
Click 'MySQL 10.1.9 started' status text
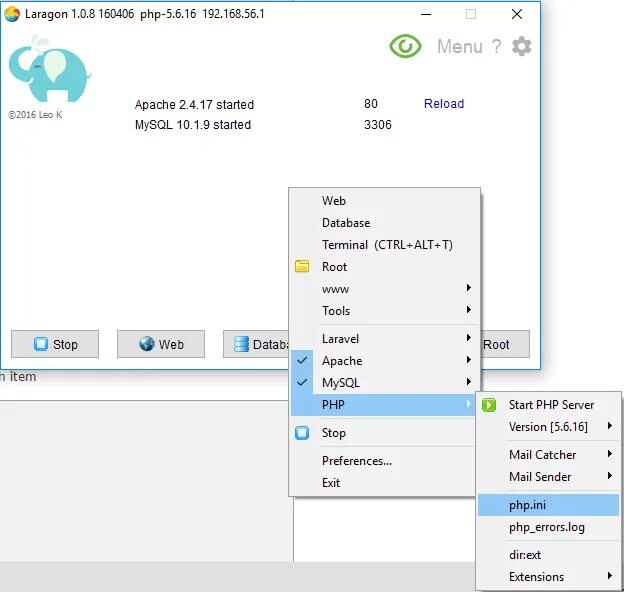pyautogui.click(x=193, y=125)
